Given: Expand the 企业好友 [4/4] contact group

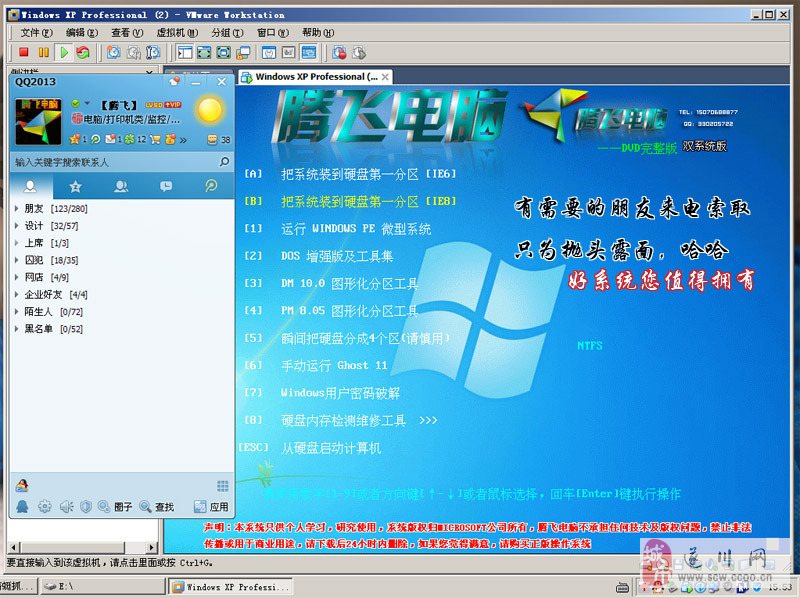Looking at the screenshot, I should 16,294.
